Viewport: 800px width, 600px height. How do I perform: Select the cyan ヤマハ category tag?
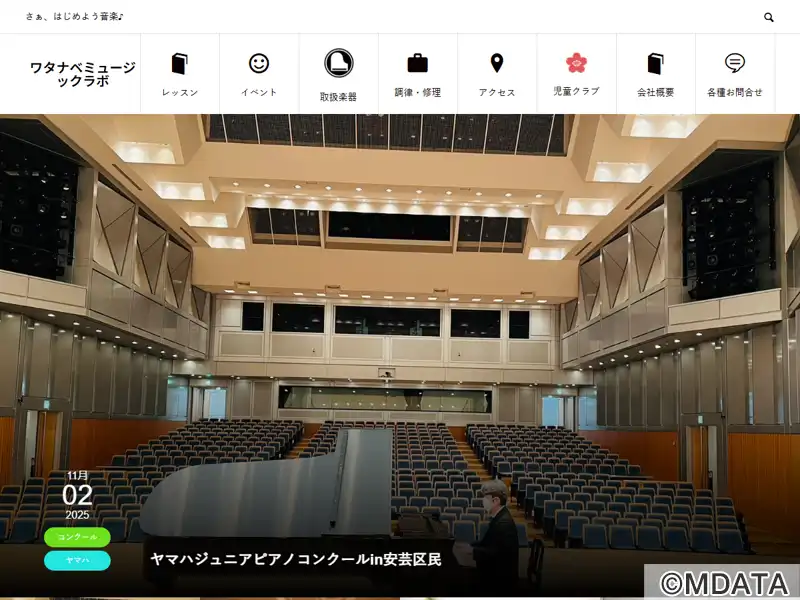click(x=77, y=560)
